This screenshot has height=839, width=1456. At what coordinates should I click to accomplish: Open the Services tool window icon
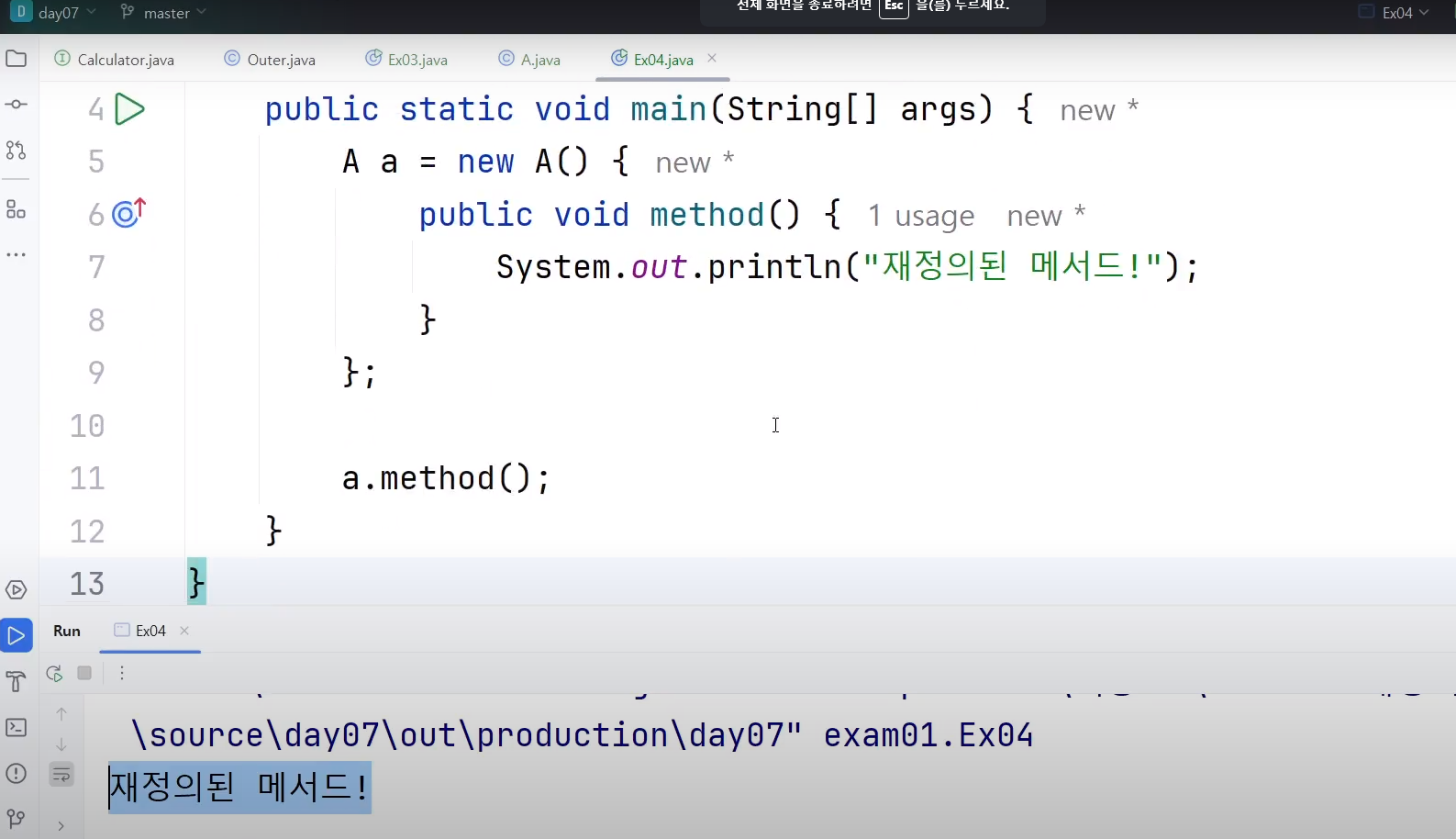coord(16,589)
